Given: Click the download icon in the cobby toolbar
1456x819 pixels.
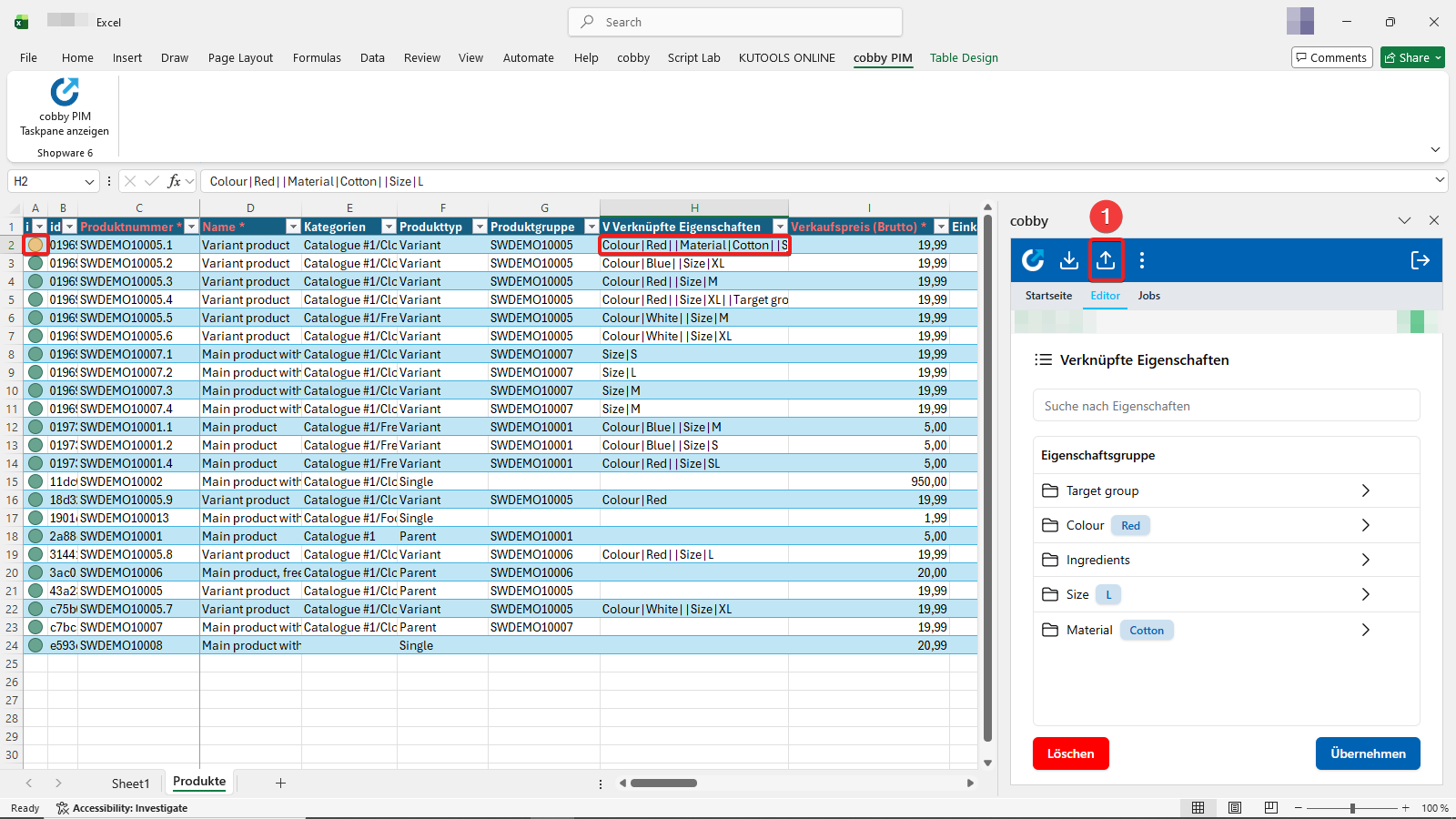Looking at the screenshot, I should [x=1069, y=260].
